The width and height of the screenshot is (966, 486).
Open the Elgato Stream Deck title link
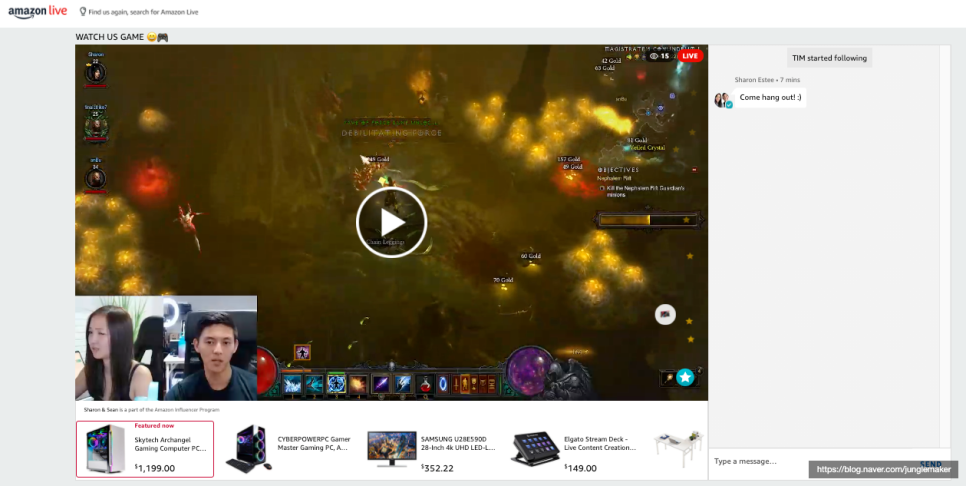600,443
